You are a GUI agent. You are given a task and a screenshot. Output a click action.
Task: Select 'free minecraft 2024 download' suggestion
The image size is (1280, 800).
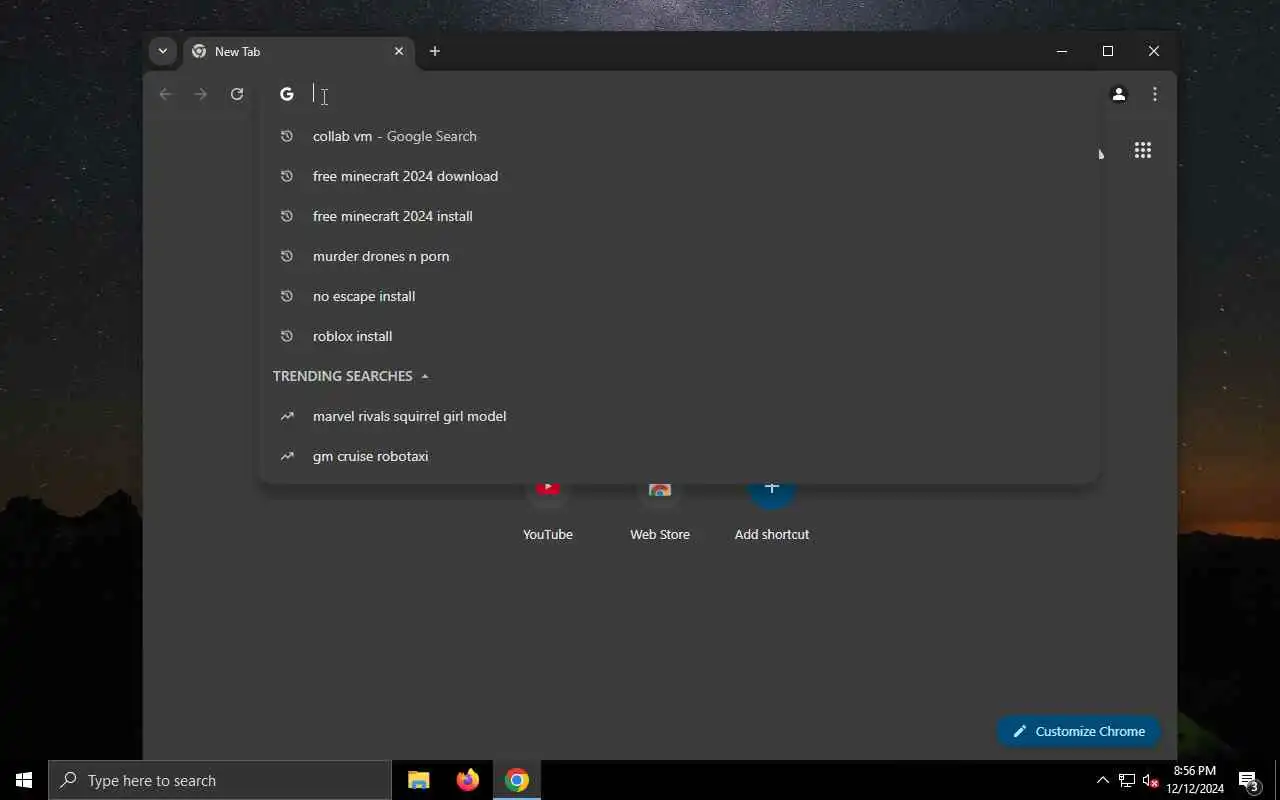tap(679, 176)
